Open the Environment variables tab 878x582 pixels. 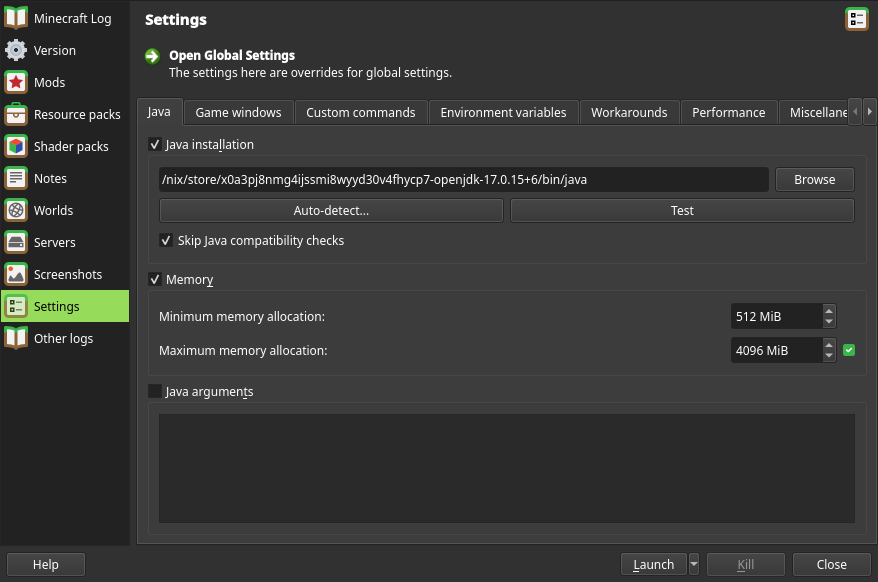tap(503, 112)
